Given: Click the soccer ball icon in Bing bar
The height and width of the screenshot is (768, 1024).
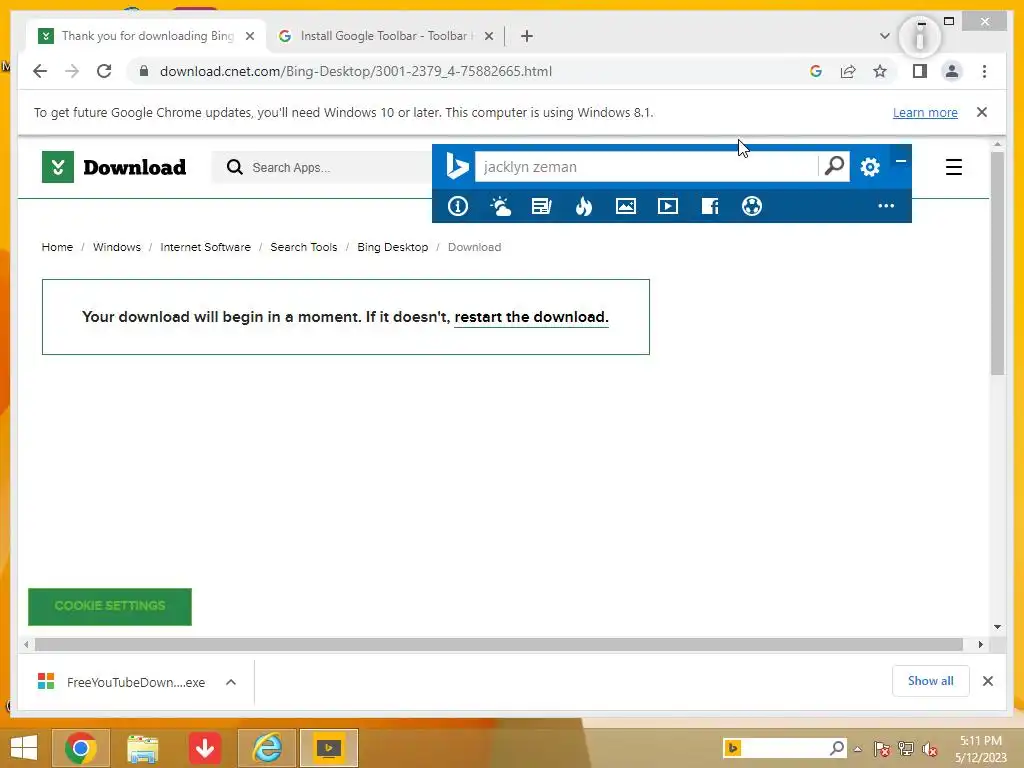Looking at the screenshot, I should (x=752, y=206).
